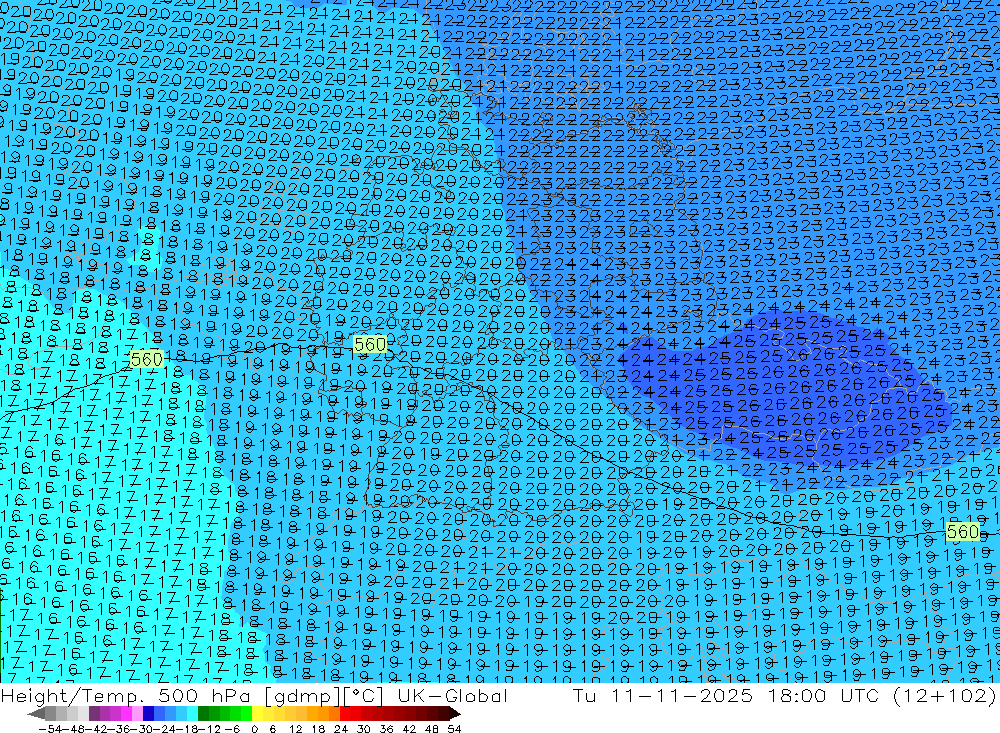Click the grey left arrow of color scale

click(36, 713)
